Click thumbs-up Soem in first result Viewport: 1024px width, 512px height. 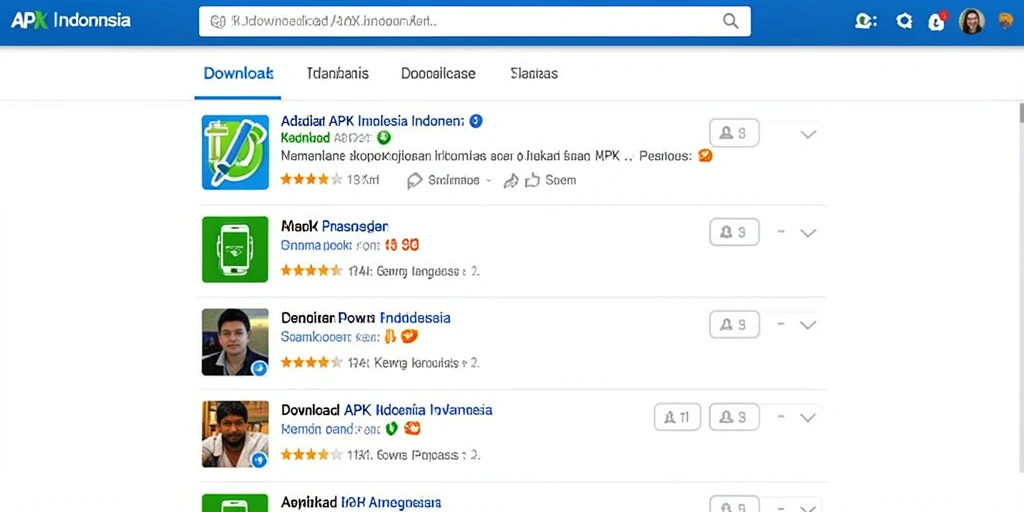point(551,180)
